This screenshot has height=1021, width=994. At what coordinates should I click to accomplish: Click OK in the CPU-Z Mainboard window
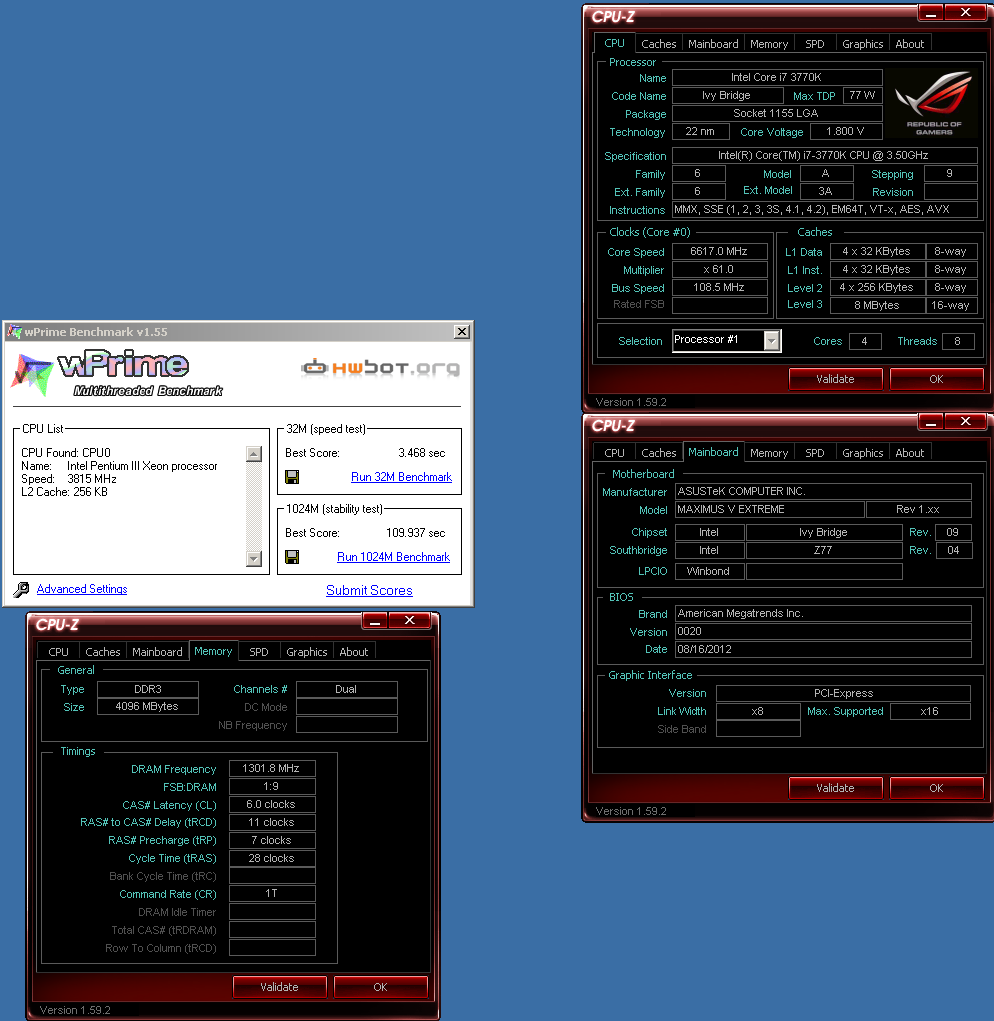pos(936,788)
